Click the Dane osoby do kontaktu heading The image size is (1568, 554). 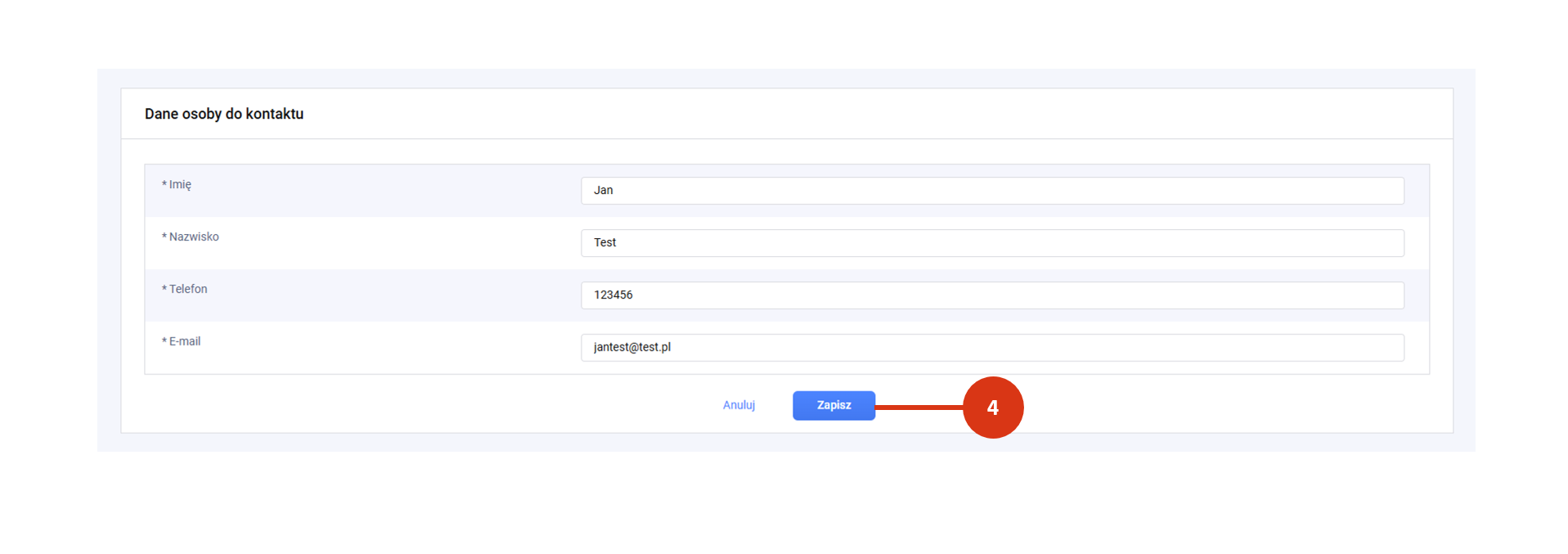point(224,114)
